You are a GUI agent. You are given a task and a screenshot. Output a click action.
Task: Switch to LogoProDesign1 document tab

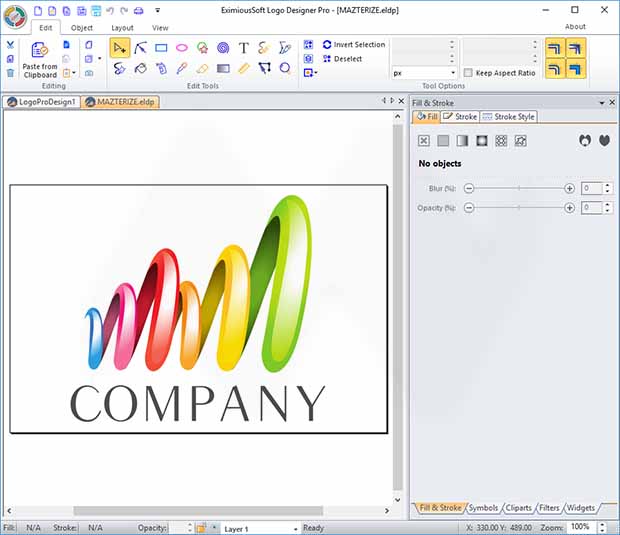[x=42, y=102]
